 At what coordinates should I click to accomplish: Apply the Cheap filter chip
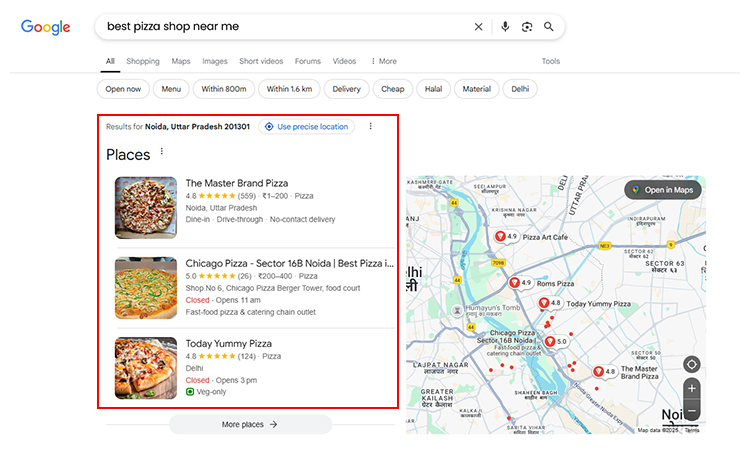[x=393, y=89]
